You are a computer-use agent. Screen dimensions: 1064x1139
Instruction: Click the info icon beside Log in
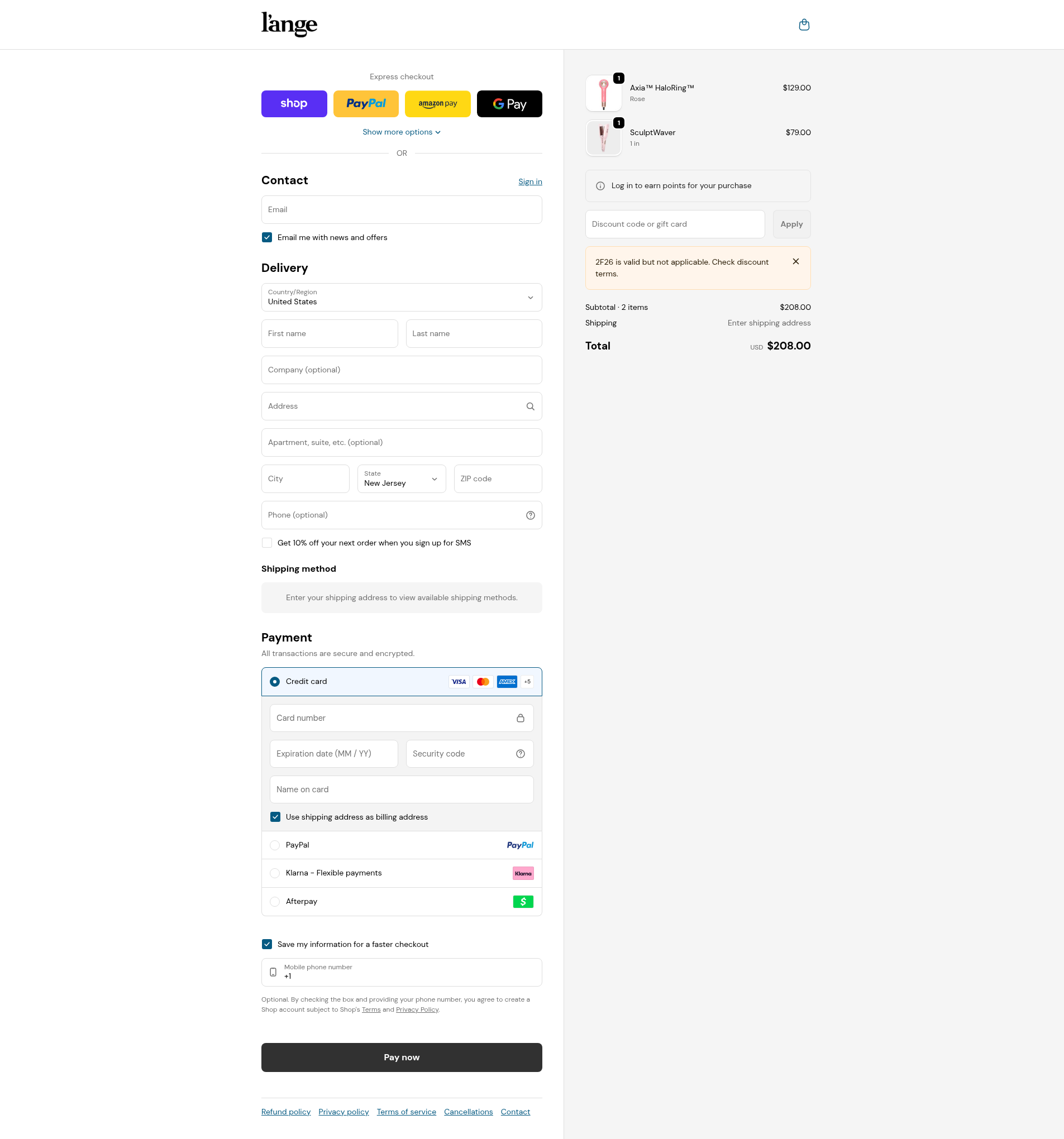[x=600, y=185]
